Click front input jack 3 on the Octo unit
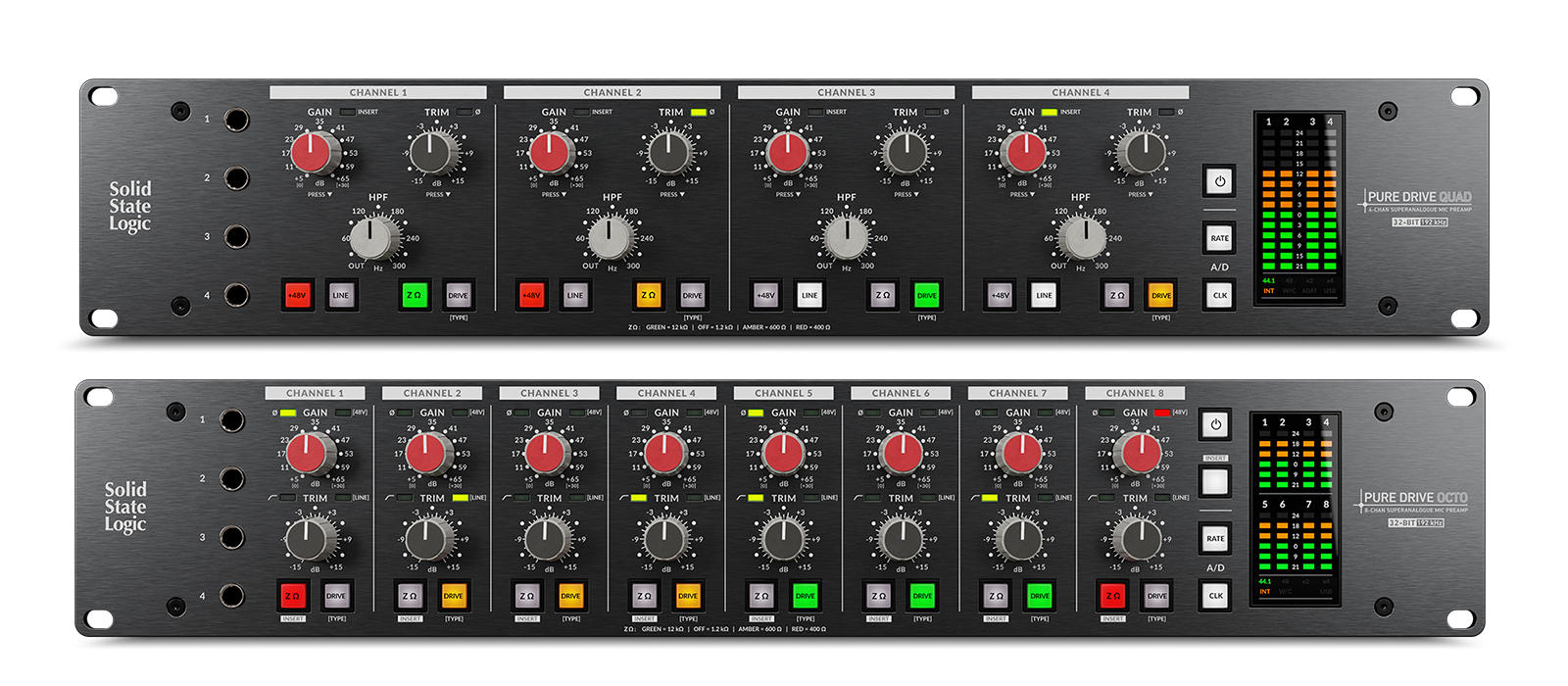The image size is (1568, 686). [x=232, y=537]
